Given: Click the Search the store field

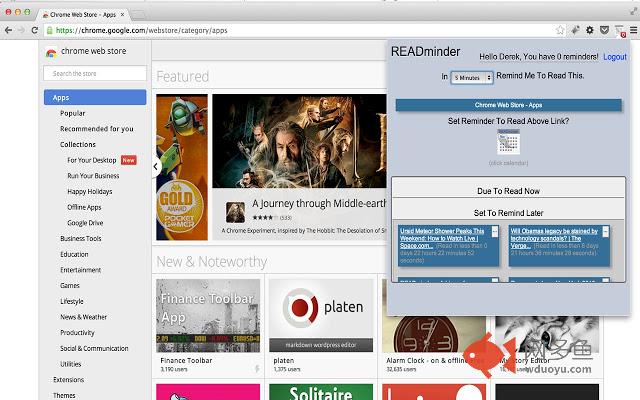Looking at the screenshot, I should pyautogui.click(x=95, y=73).
